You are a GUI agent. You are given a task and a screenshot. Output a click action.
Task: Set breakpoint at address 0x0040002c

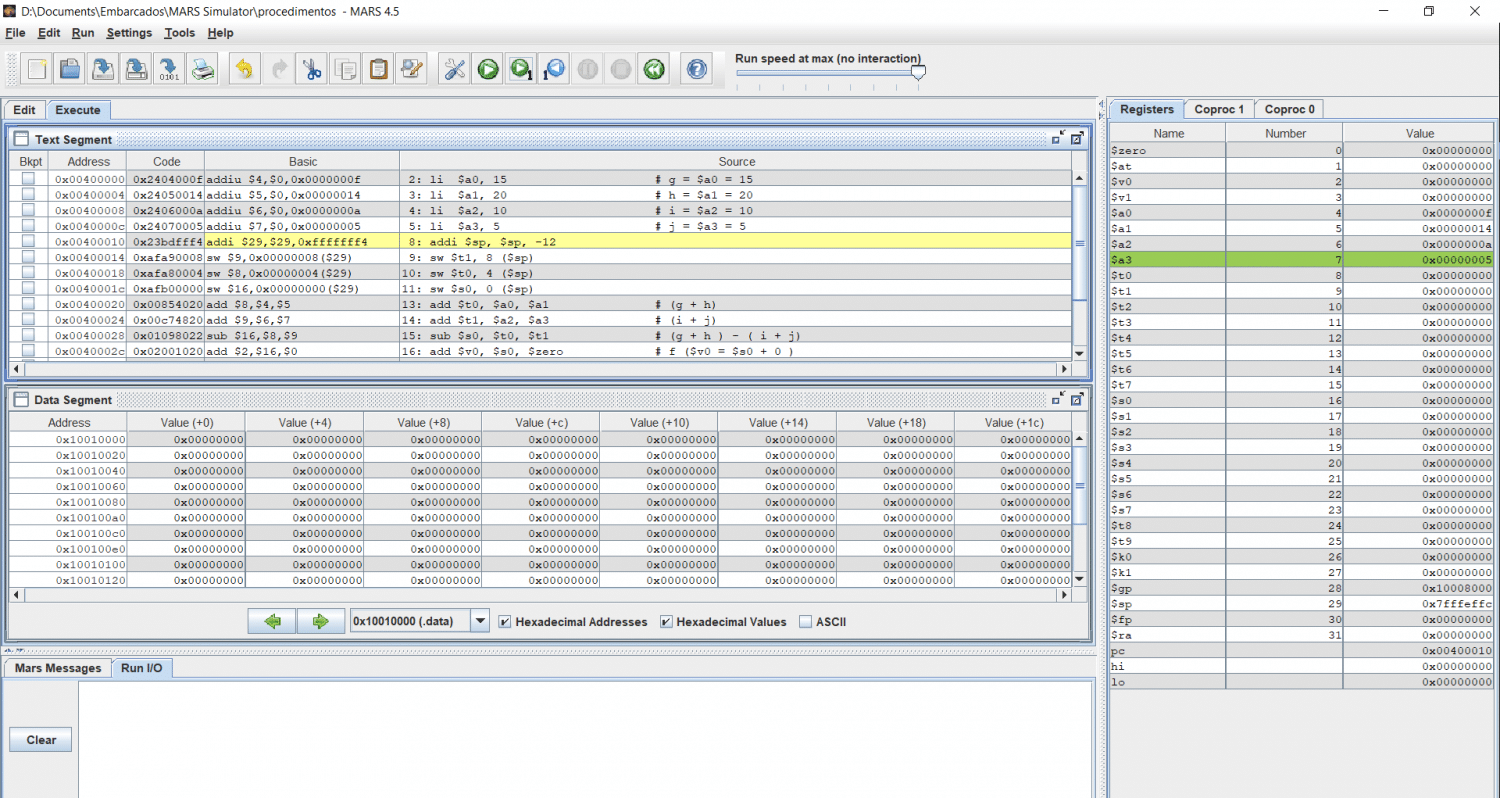click(x=28, y=351)
